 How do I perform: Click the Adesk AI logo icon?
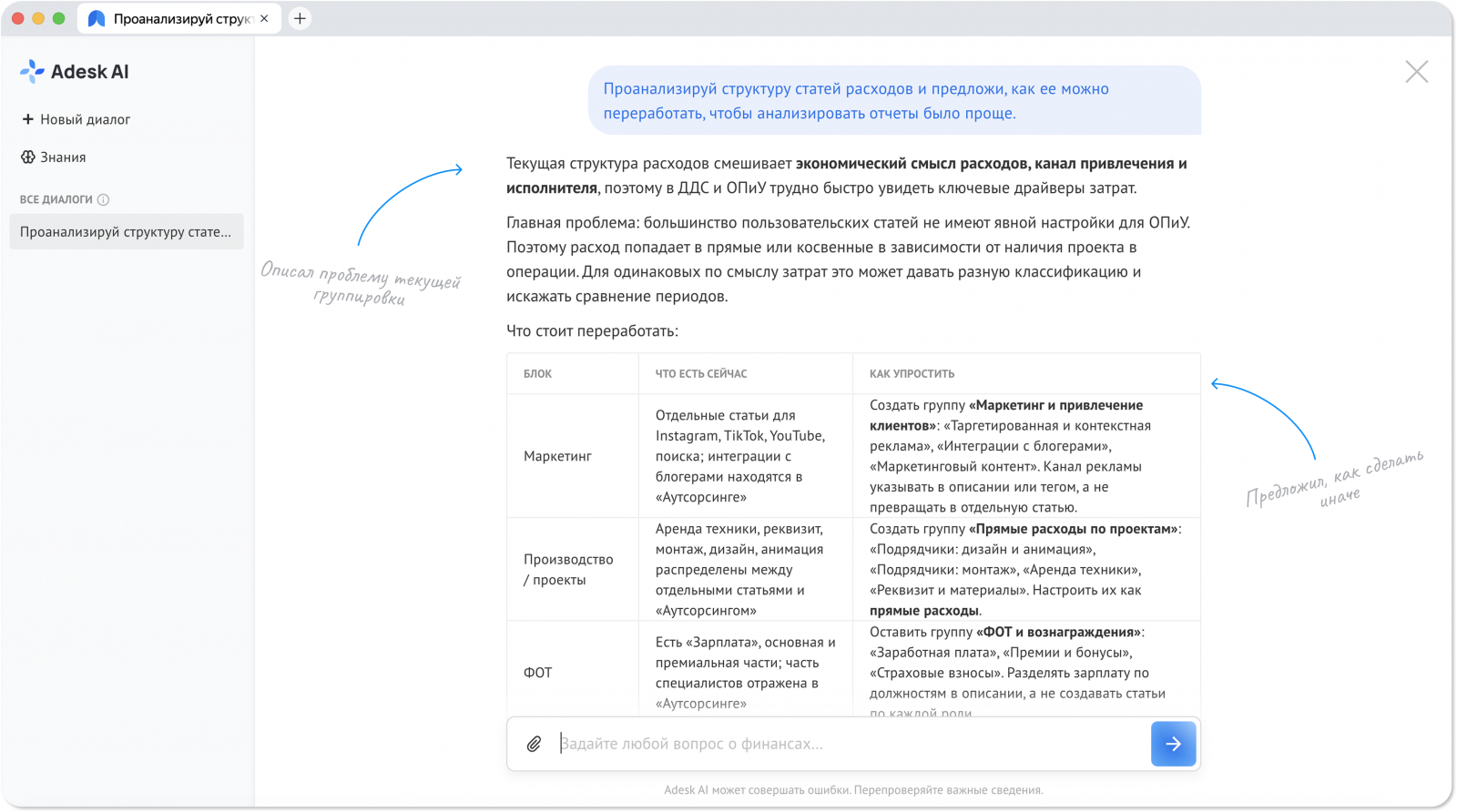[32, 72]
